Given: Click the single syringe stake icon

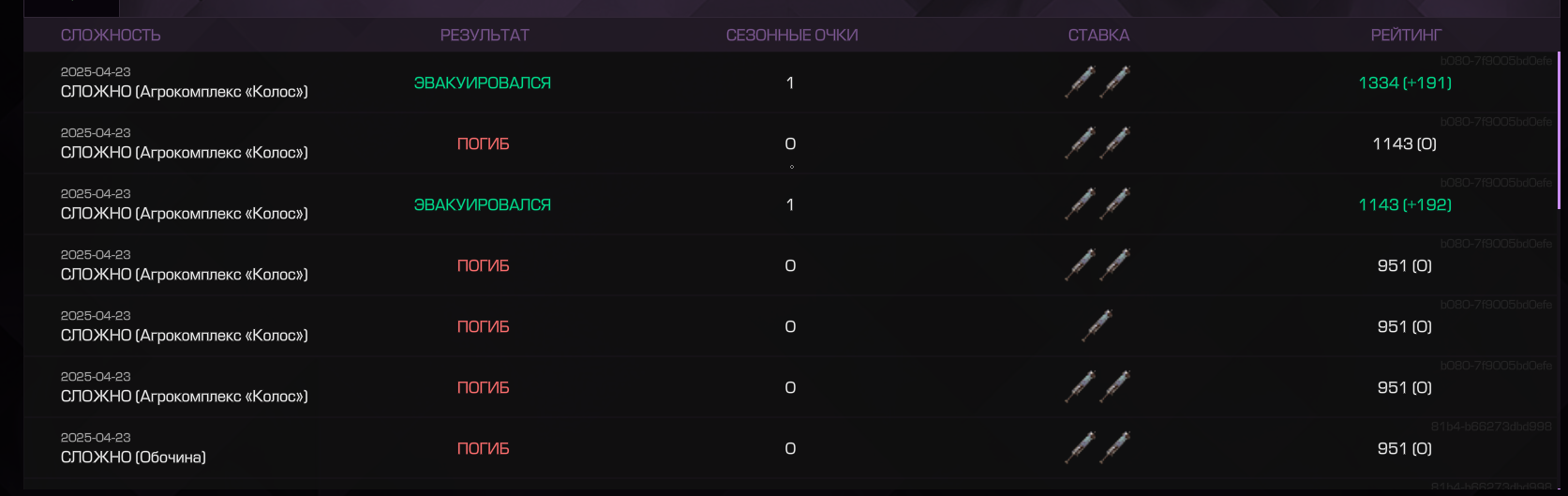Looking at the screenshot, I should (x=1097, y=326).
